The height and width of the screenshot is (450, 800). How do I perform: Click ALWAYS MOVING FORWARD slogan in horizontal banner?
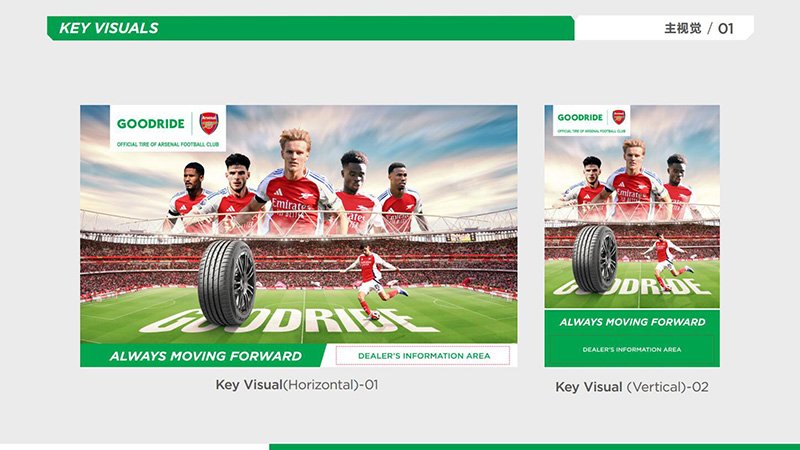[x=206, y=356]
